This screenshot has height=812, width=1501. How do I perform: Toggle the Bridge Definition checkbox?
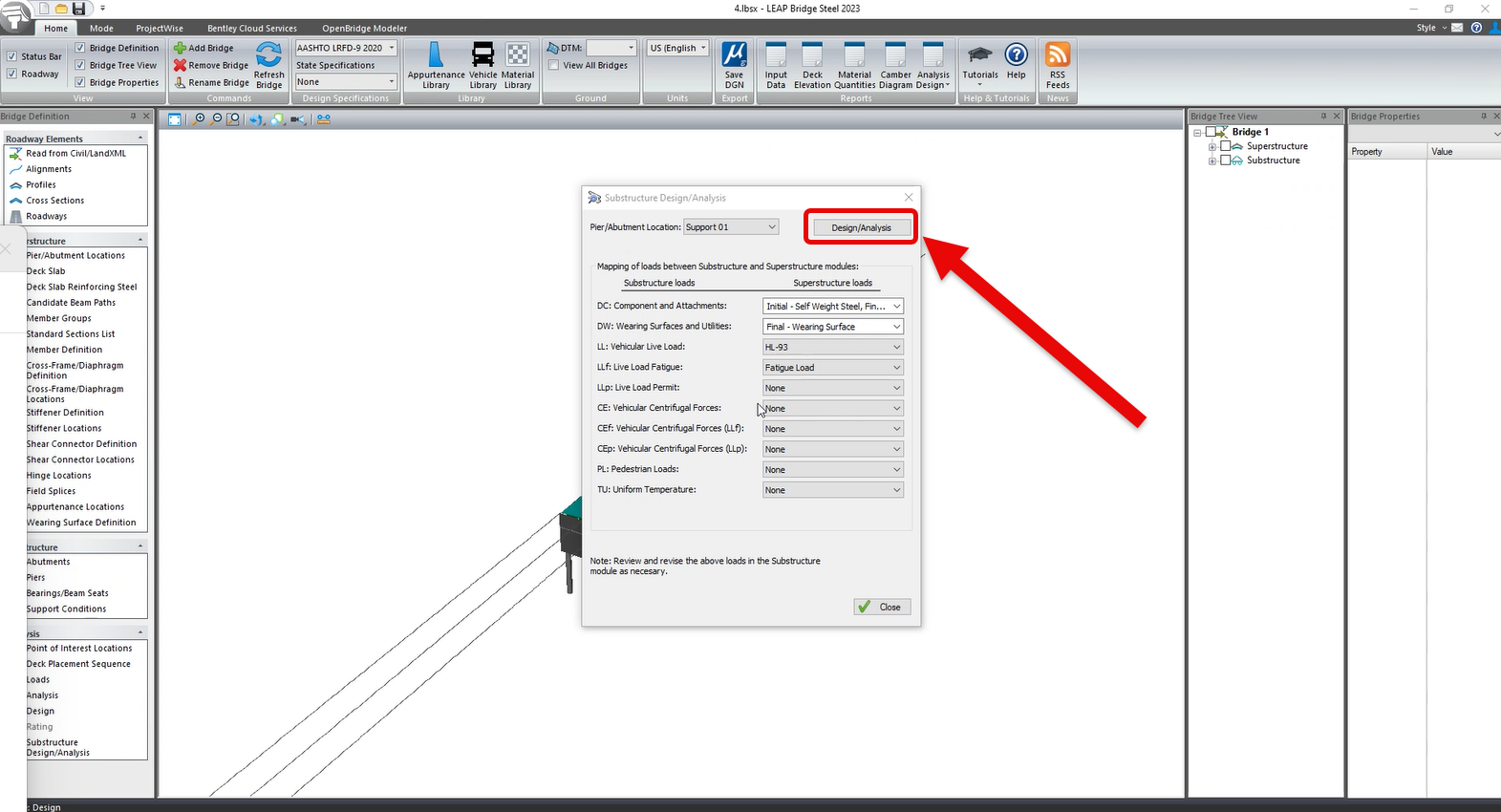(x=80, y=48)
